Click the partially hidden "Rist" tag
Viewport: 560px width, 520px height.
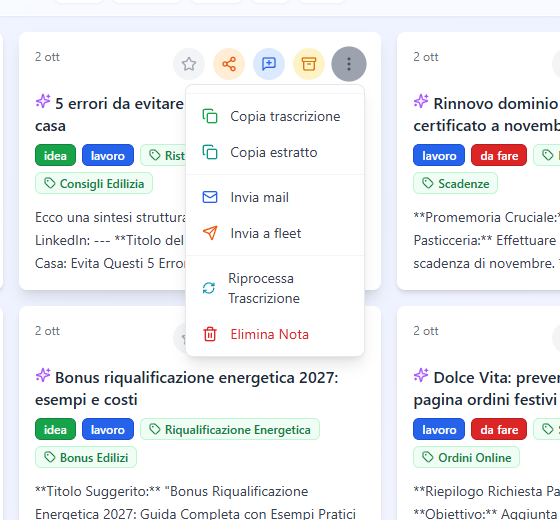pyautogui.click(x=163, y=155)
